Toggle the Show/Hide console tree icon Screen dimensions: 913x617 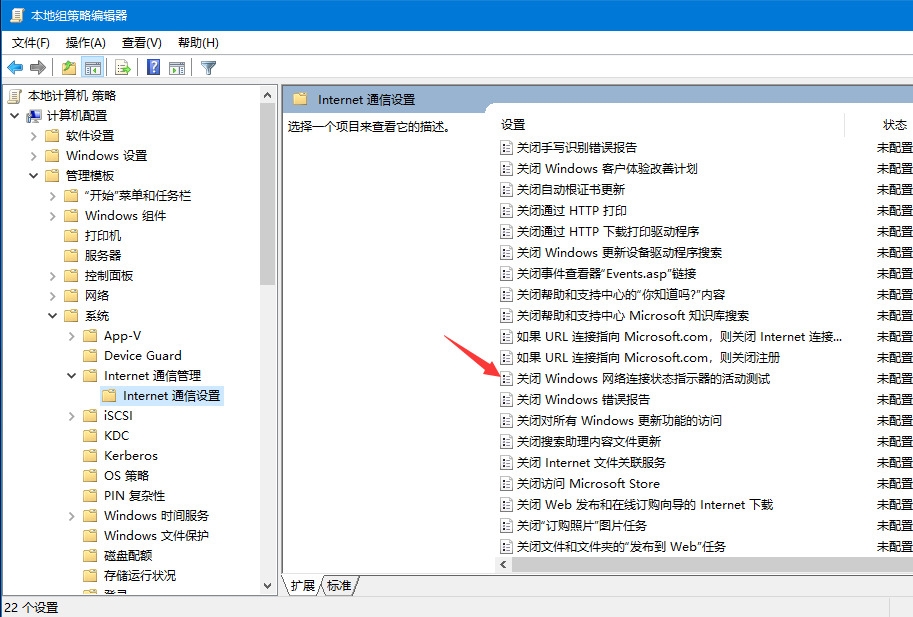[x=93, y=68]
